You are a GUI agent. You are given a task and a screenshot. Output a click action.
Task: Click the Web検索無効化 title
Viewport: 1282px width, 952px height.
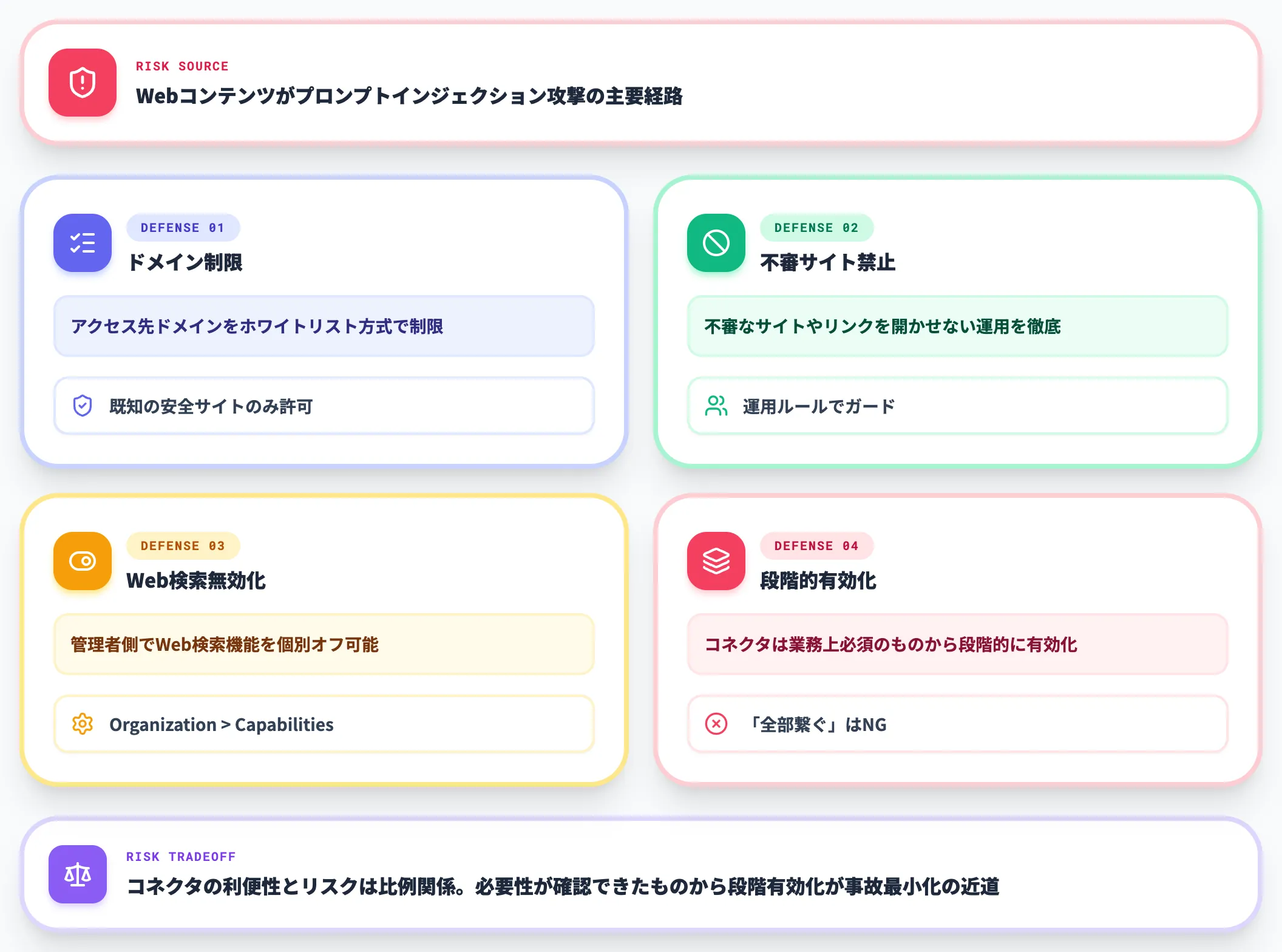pos(196,580)
